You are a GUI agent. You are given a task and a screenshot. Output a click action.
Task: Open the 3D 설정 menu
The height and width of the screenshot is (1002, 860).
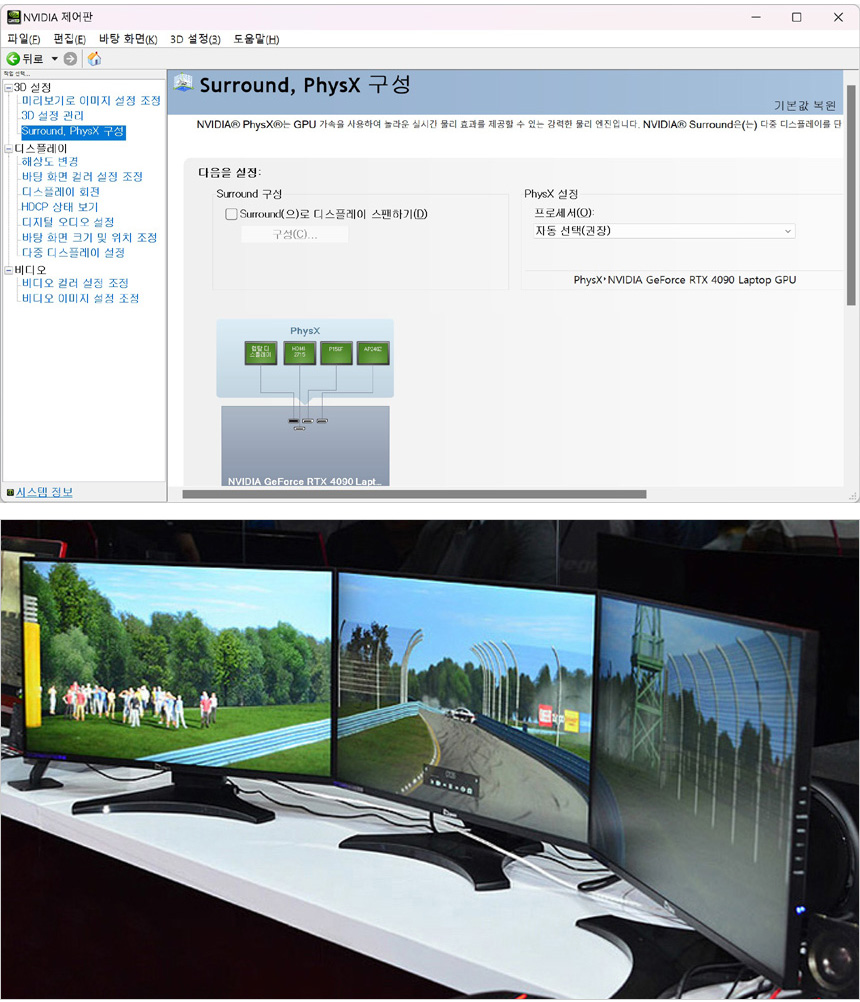coord(196,39)
